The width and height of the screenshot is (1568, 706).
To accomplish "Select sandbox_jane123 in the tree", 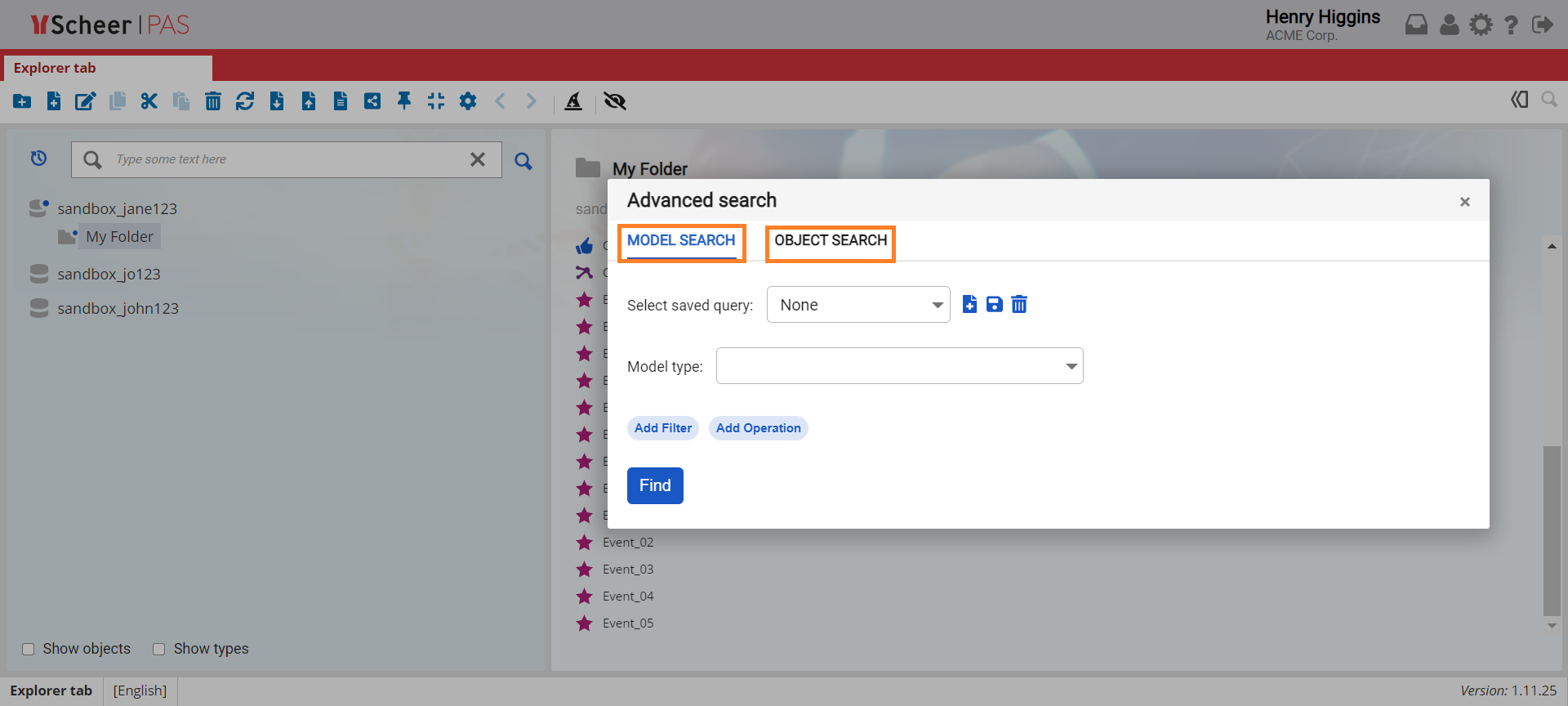I will pos(117,209).
